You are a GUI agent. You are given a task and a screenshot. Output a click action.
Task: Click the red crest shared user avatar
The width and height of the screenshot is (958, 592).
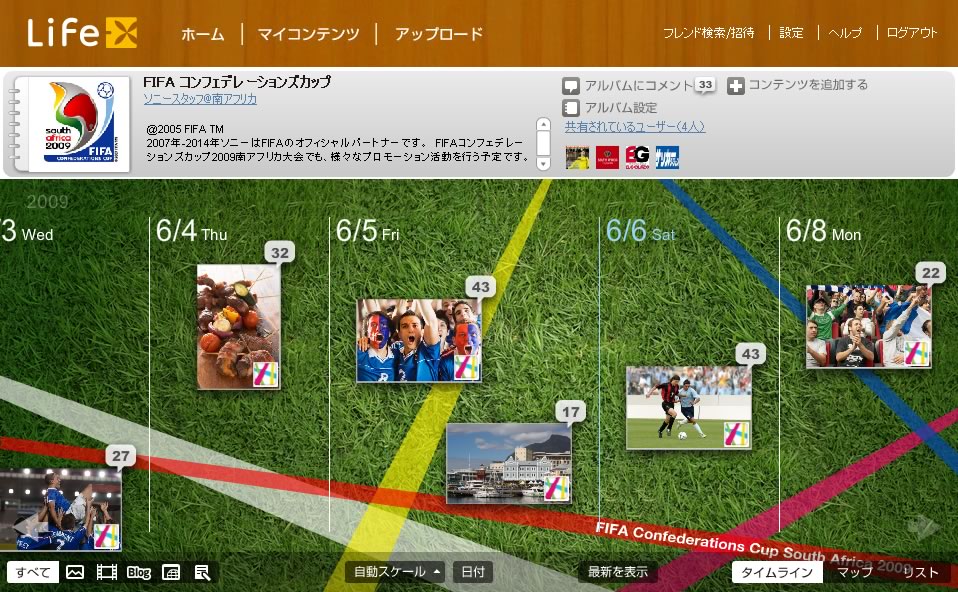click(x=607, y=157)
